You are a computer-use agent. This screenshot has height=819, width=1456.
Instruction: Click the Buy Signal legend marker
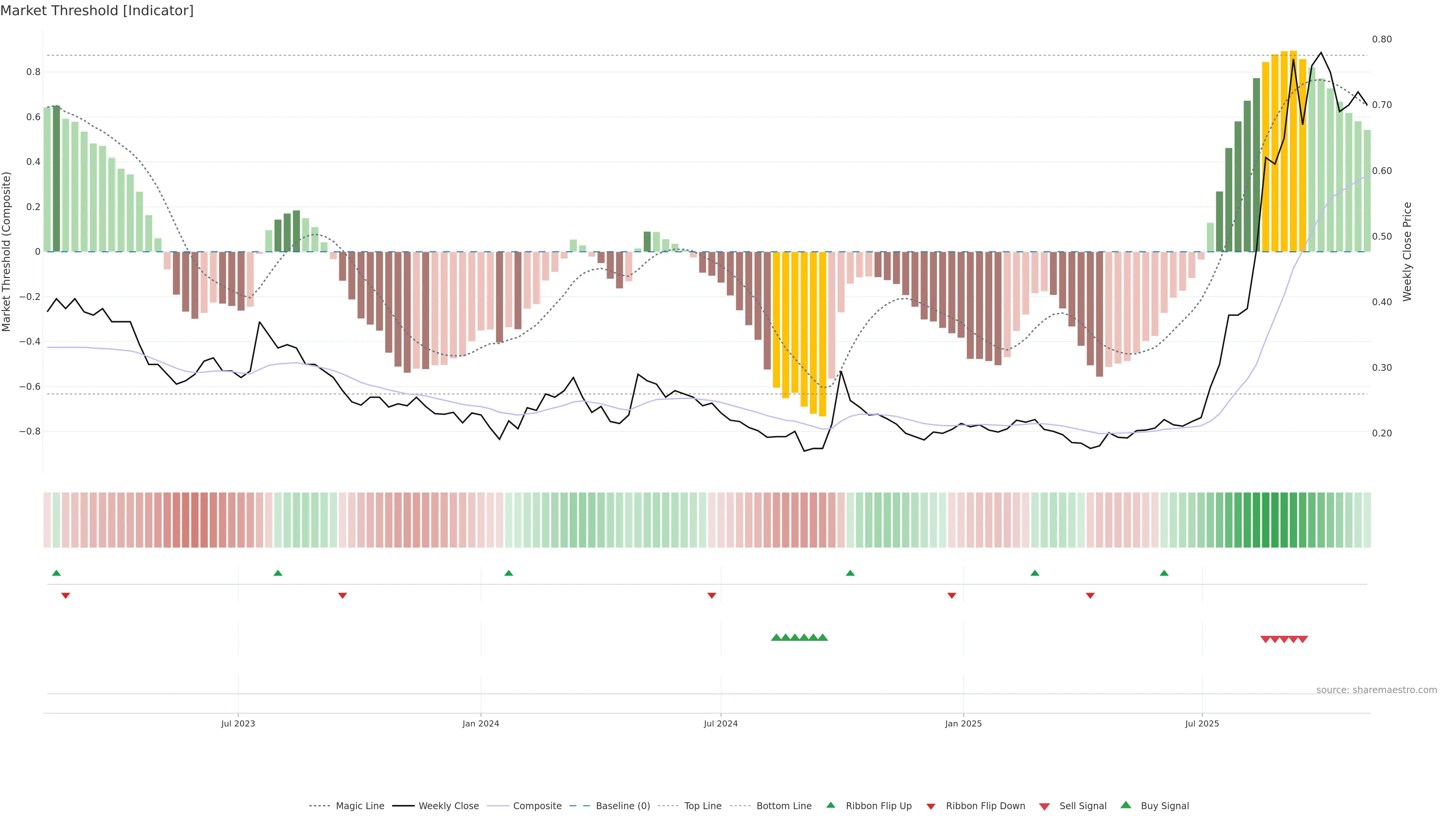pos(1126,805)
